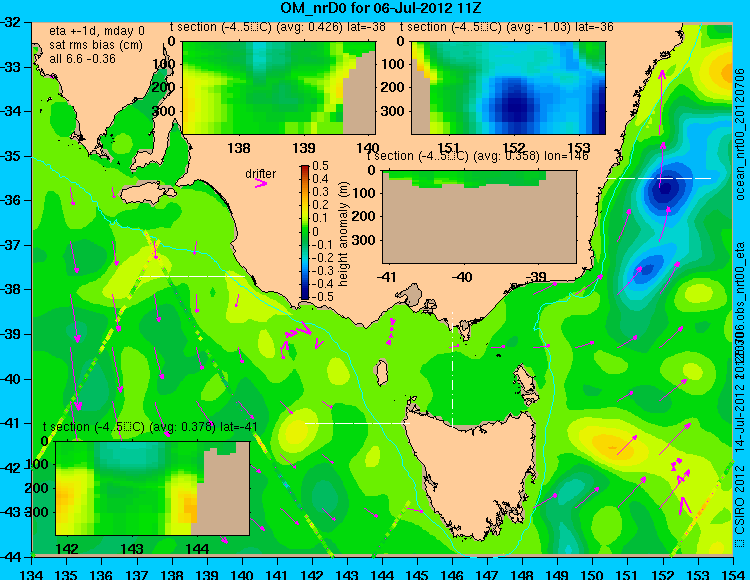Click the white dashed vertical section line at 146E
Image resolution: width=750 pixels, height=580 pixels.
click(452, 369)
